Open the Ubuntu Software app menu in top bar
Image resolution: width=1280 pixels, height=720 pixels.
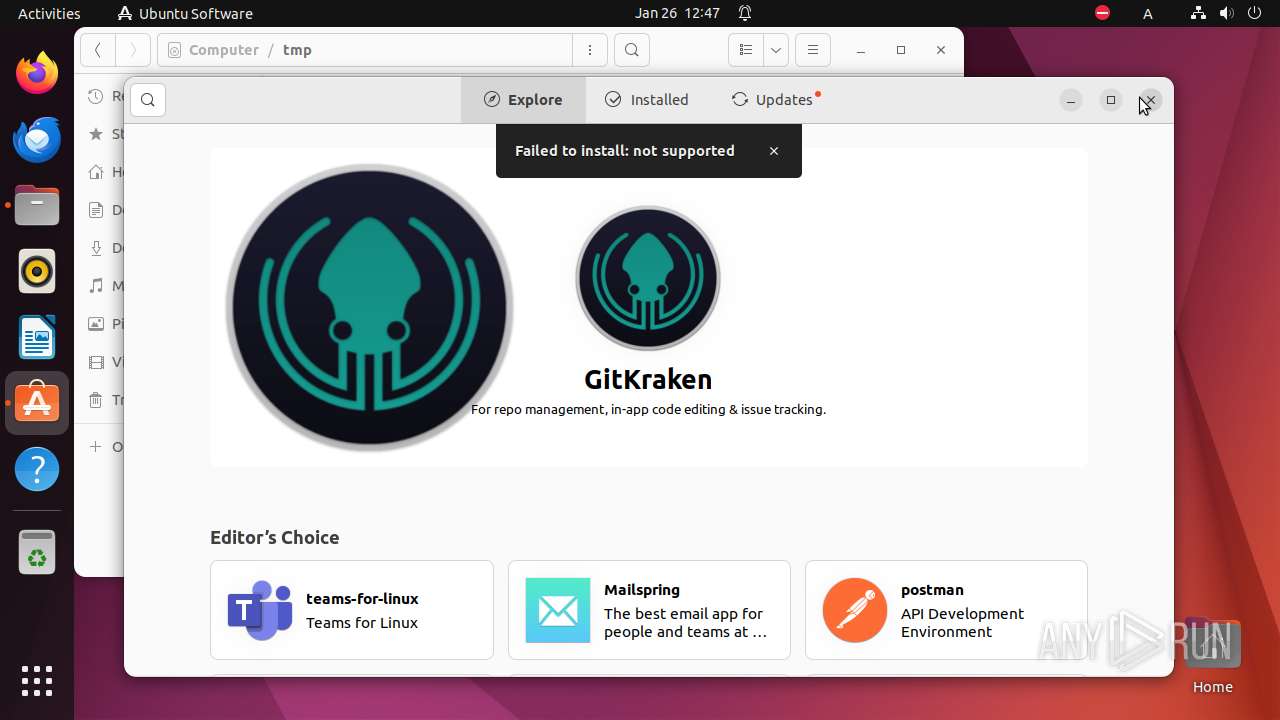pos(185,13)
